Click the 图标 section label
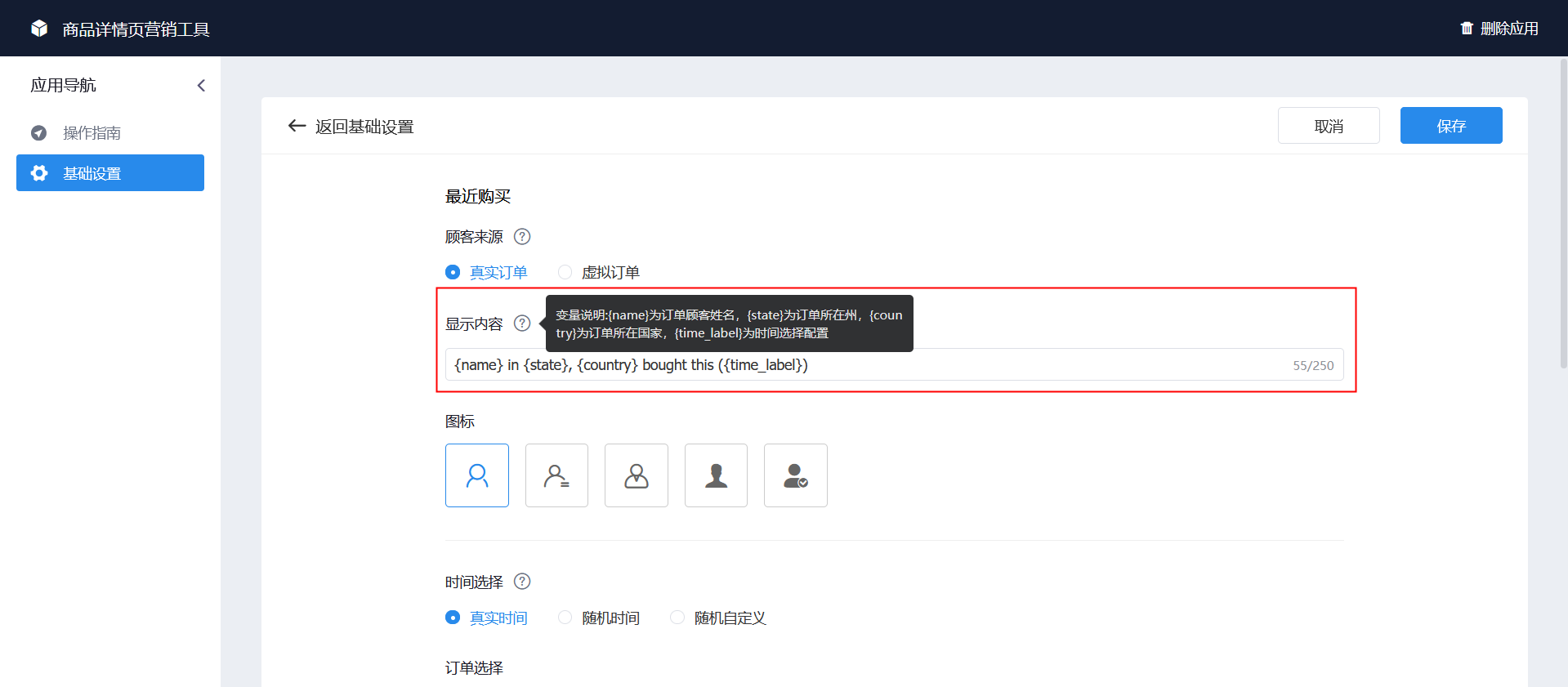 tap(460, 421)
